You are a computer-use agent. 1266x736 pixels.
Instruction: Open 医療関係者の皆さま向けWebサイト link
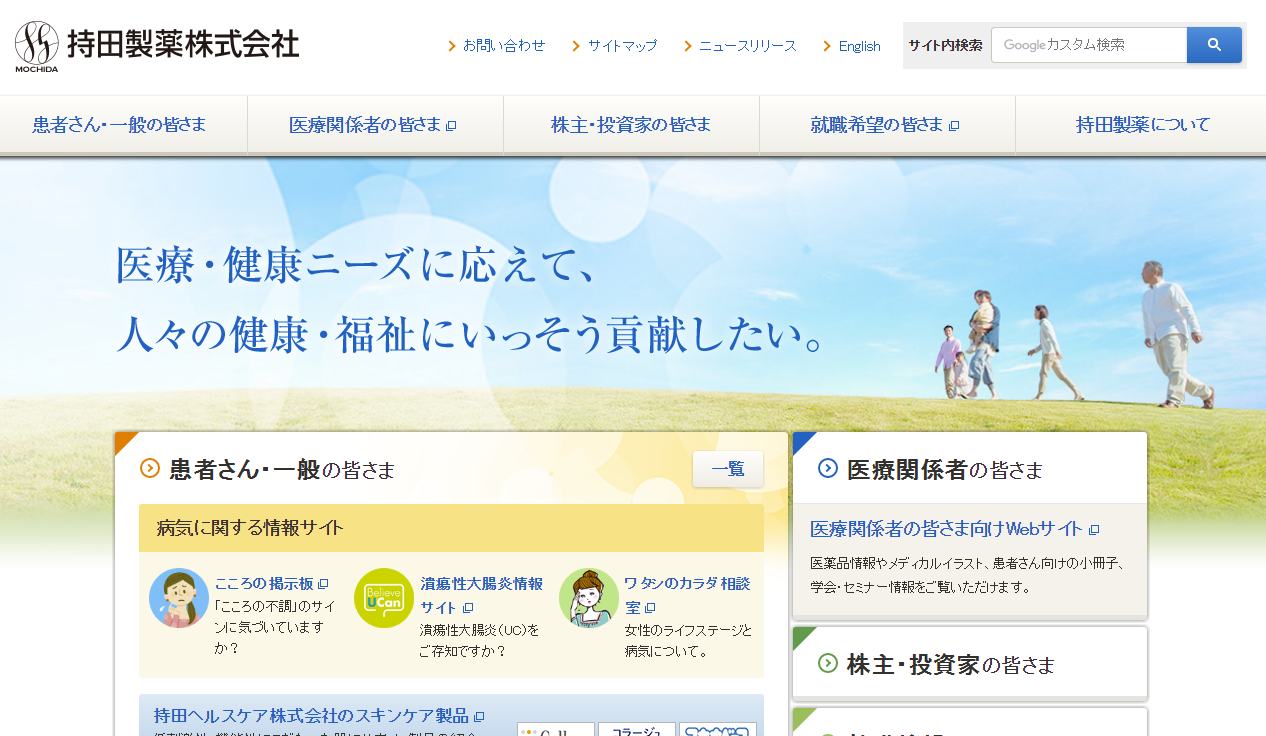pyautogui.click(x=946, y=529)
